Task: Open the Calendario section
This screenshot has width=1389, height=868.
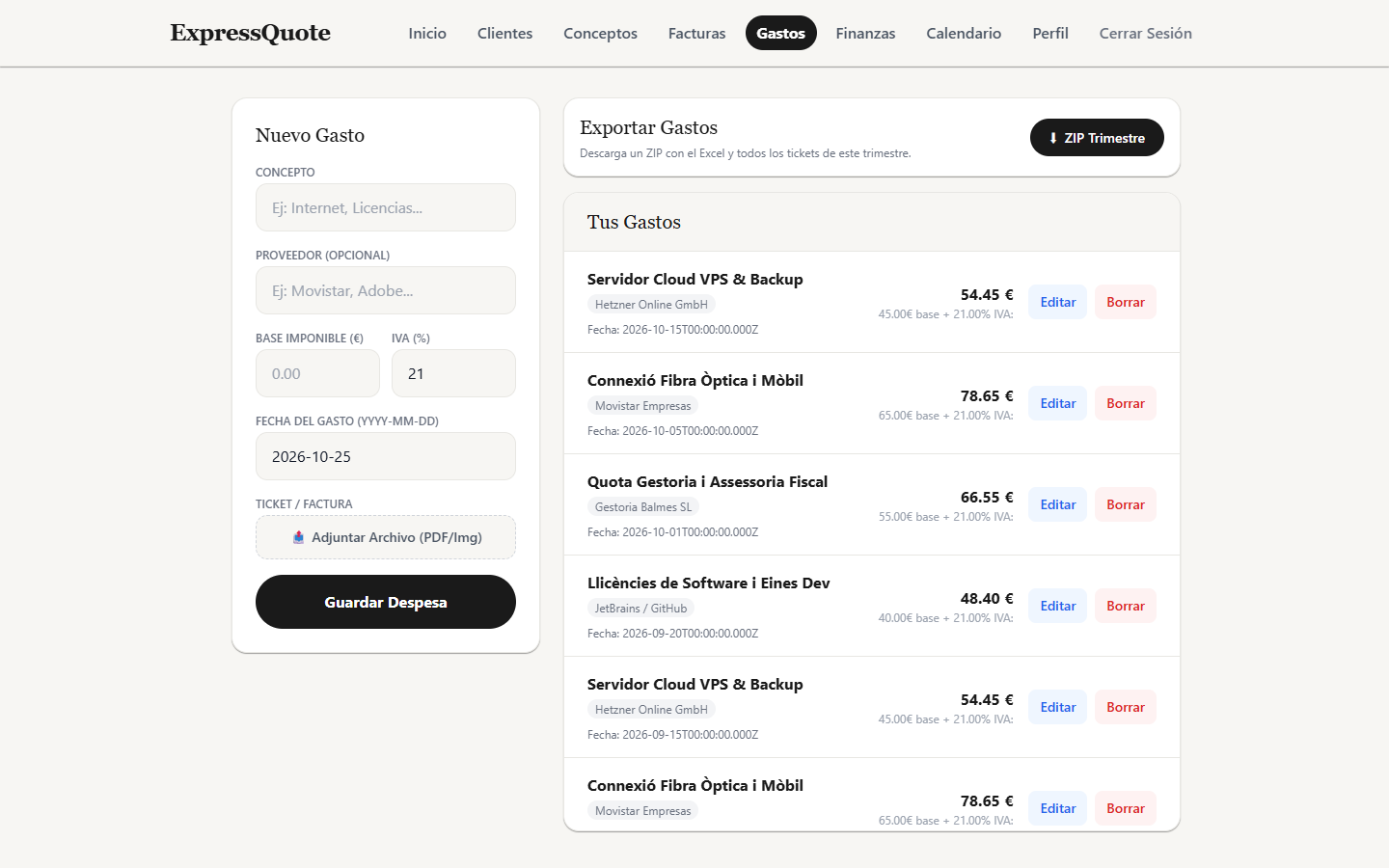Action: pos(964,33)
